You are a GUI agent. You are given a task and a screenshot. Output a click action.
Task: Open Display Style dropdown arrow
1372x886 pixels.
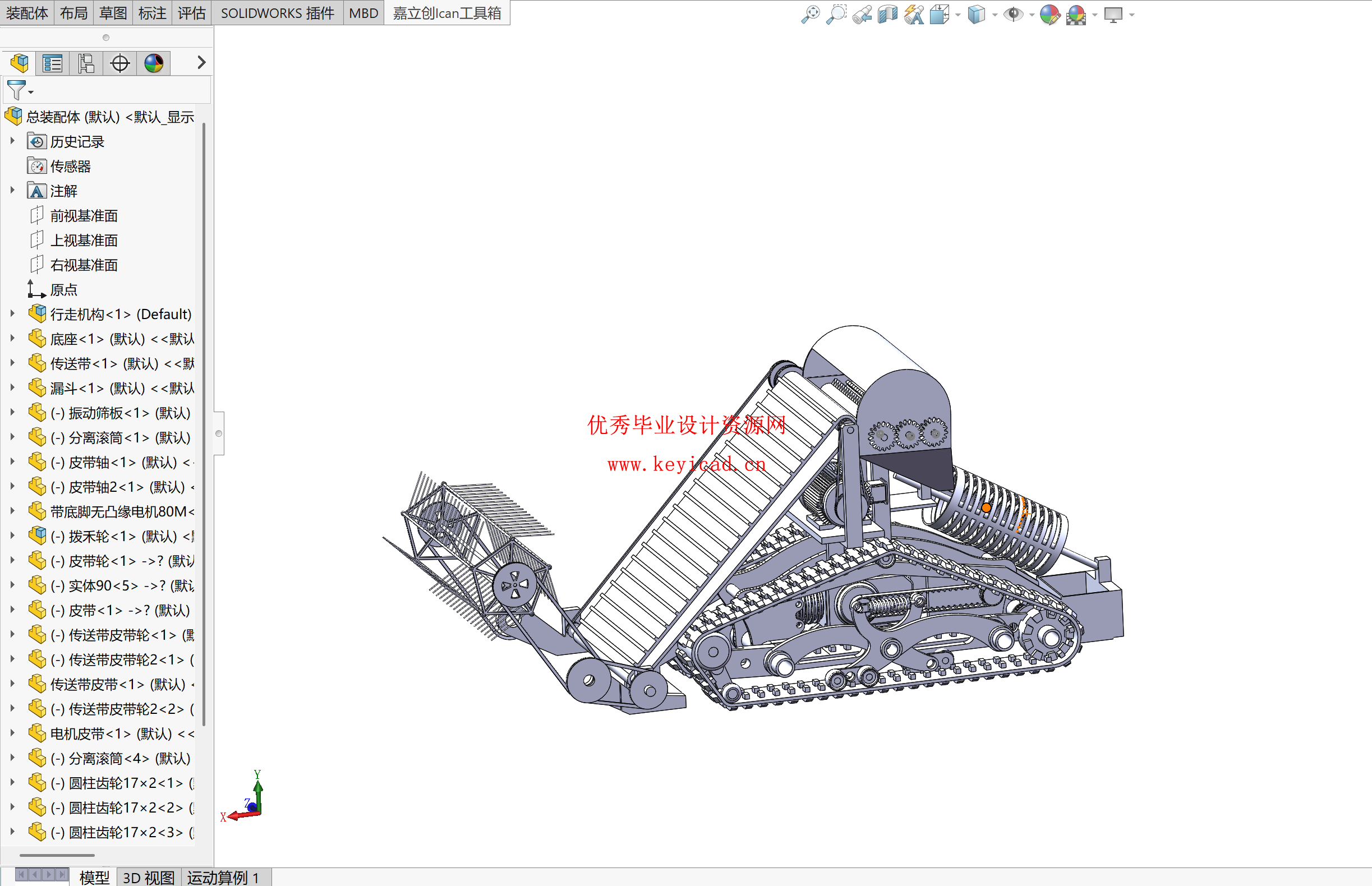pyautogui.click(x=995, y=15)
